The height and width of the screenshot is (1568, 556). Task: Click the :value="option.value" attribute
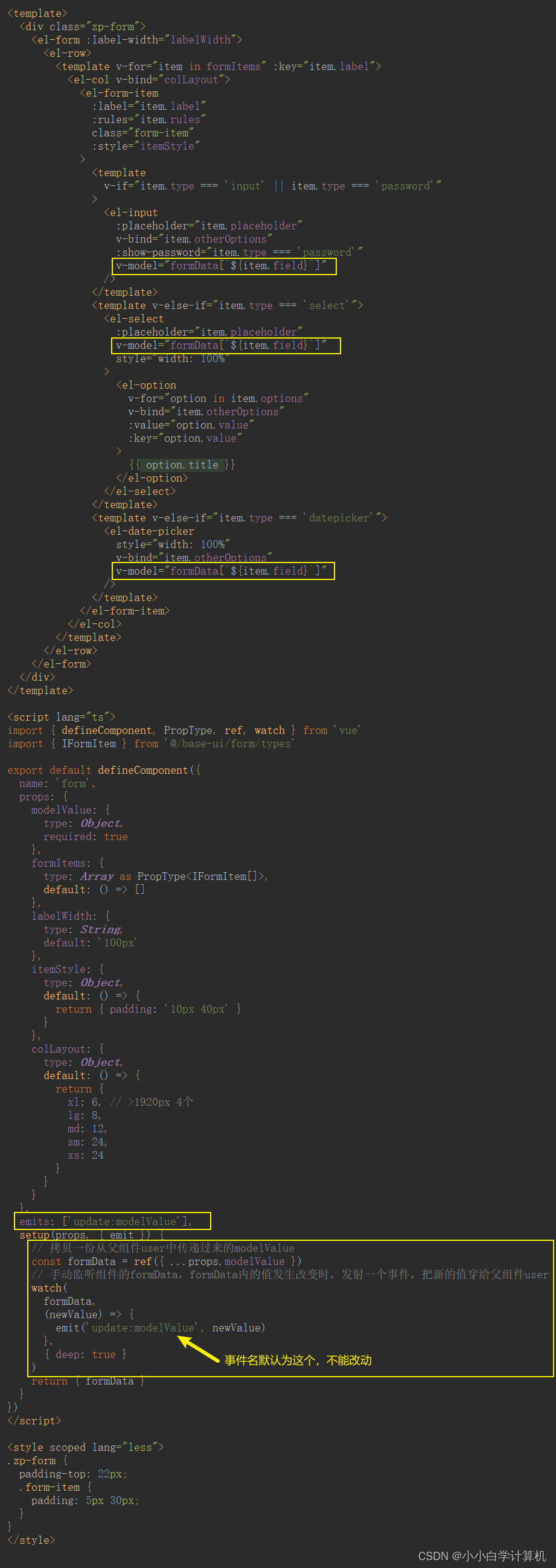coord(191,425)
